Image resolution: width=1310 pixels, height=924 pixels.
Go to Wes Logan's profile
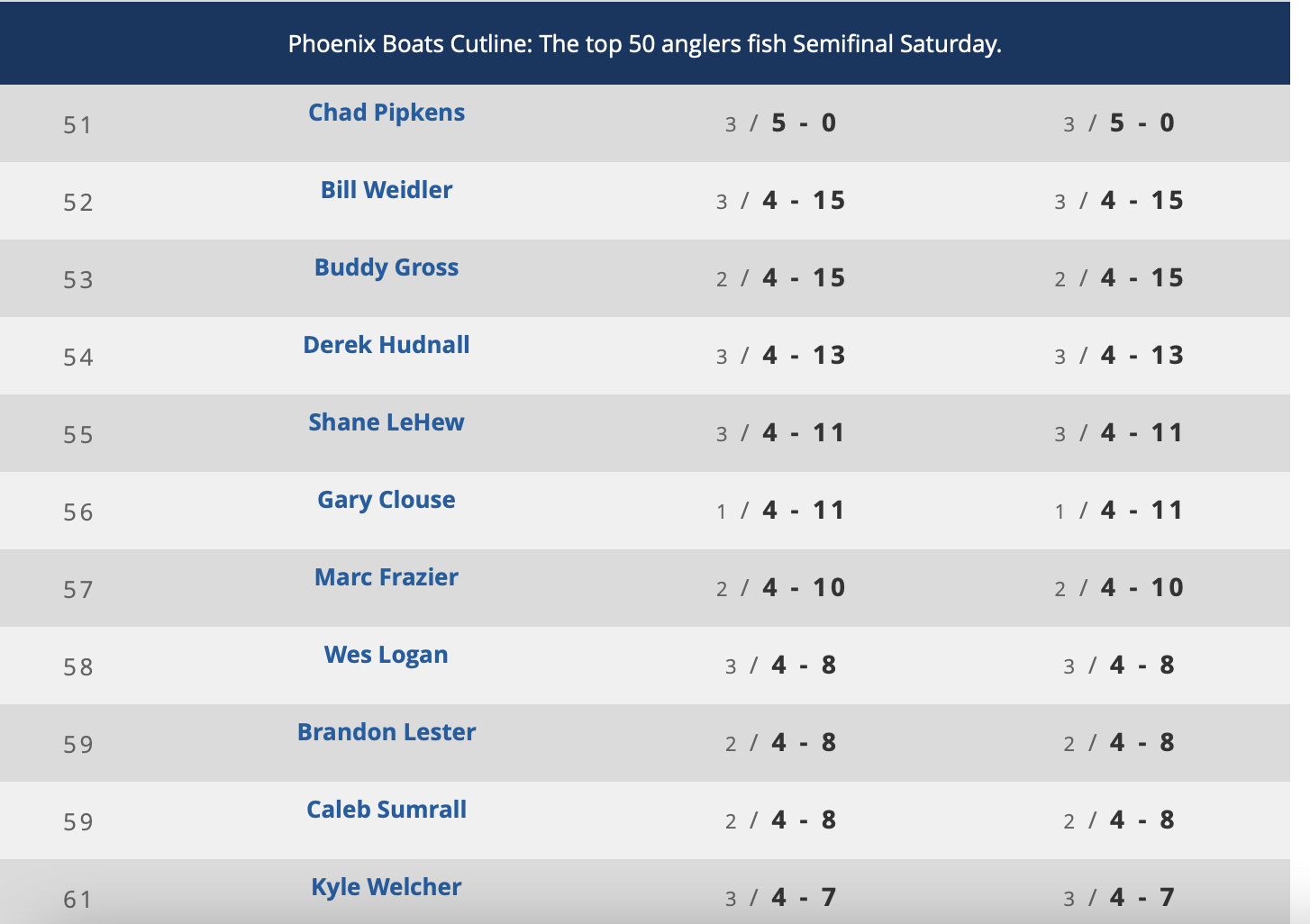[387, 655]
